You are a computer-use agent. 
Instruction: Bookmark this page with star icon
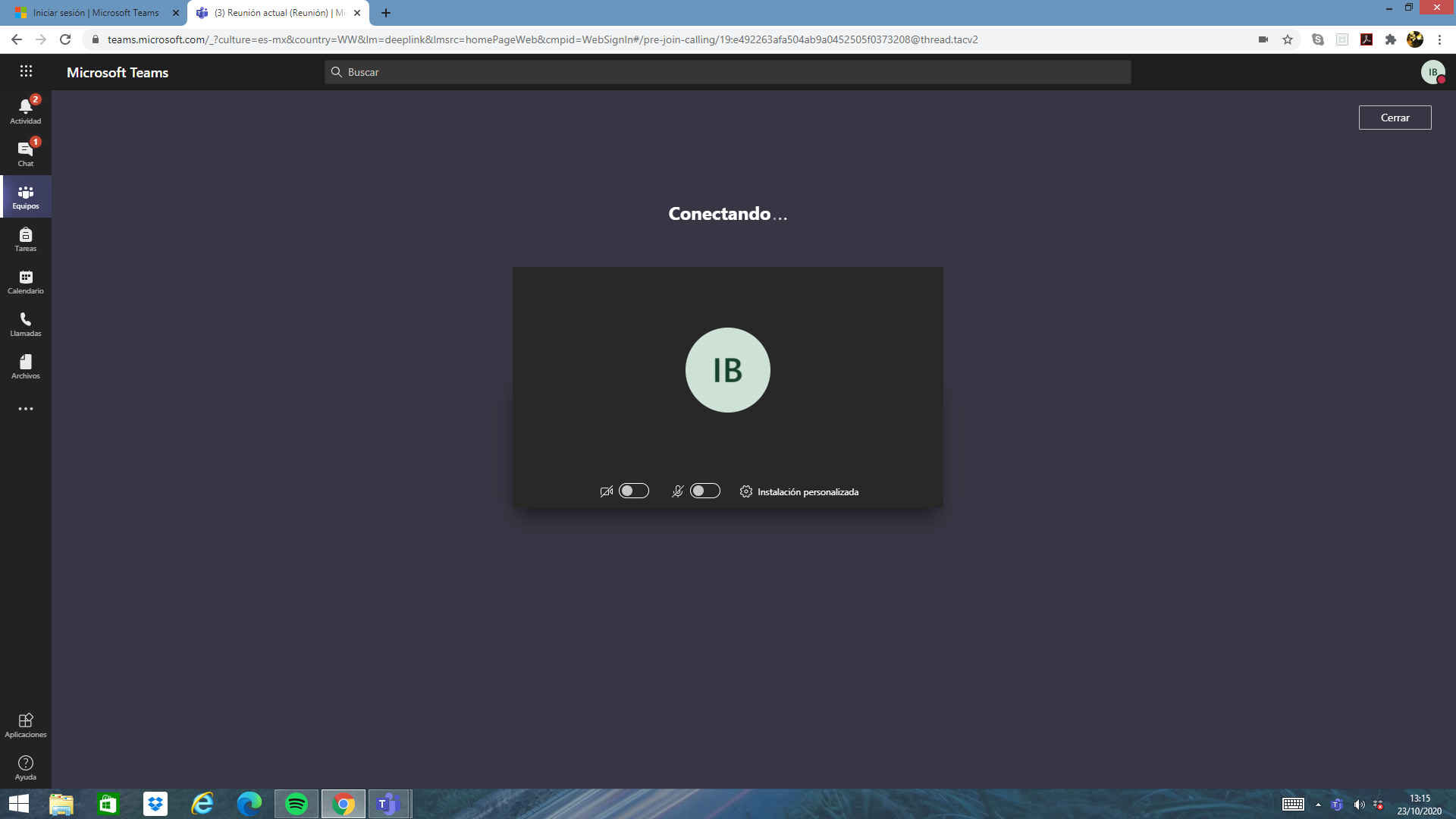pos(1288,39)
